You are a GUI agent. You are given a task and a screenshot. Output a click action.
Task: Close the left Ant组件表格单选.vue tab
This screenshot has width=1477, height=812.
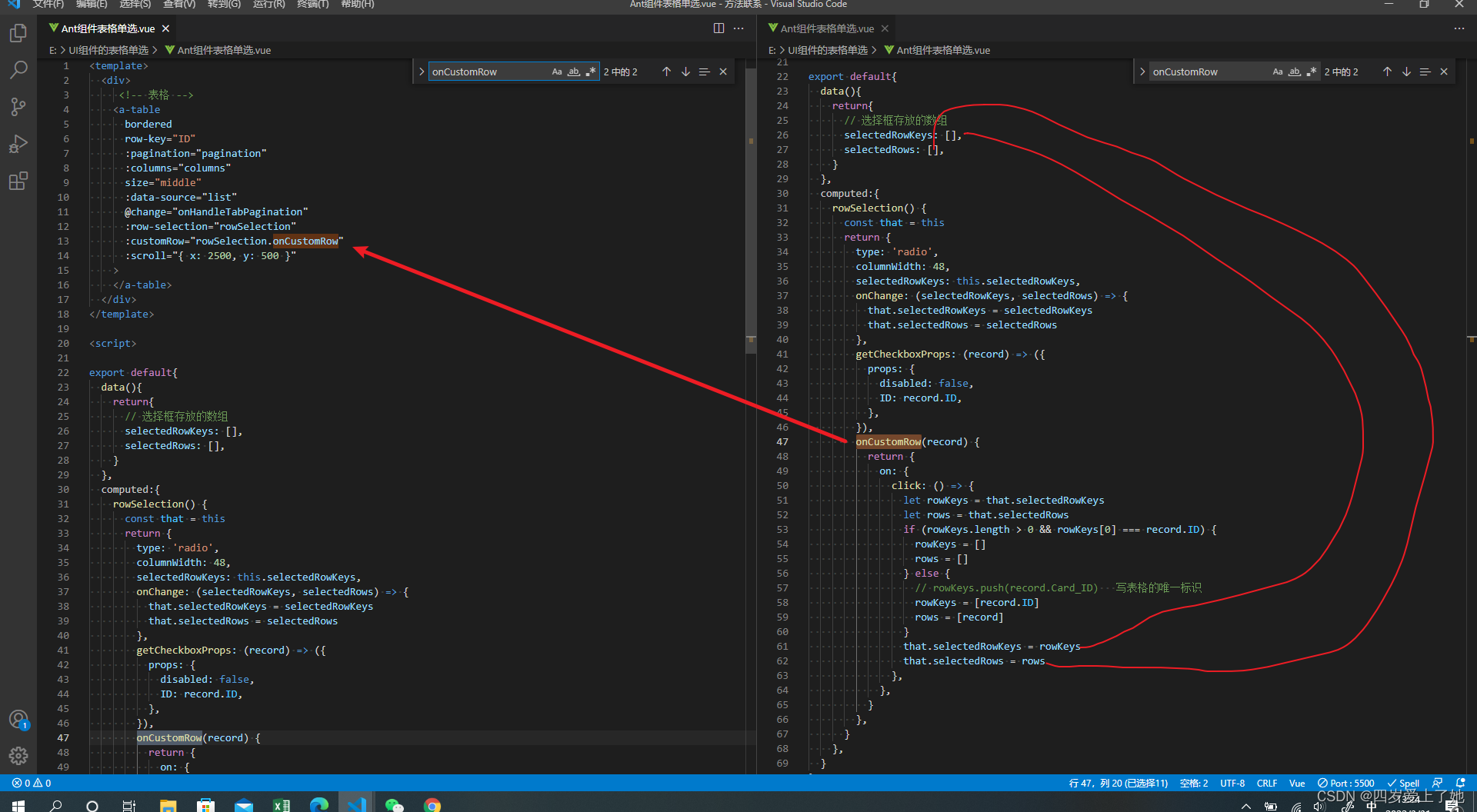tap(165, 28)
